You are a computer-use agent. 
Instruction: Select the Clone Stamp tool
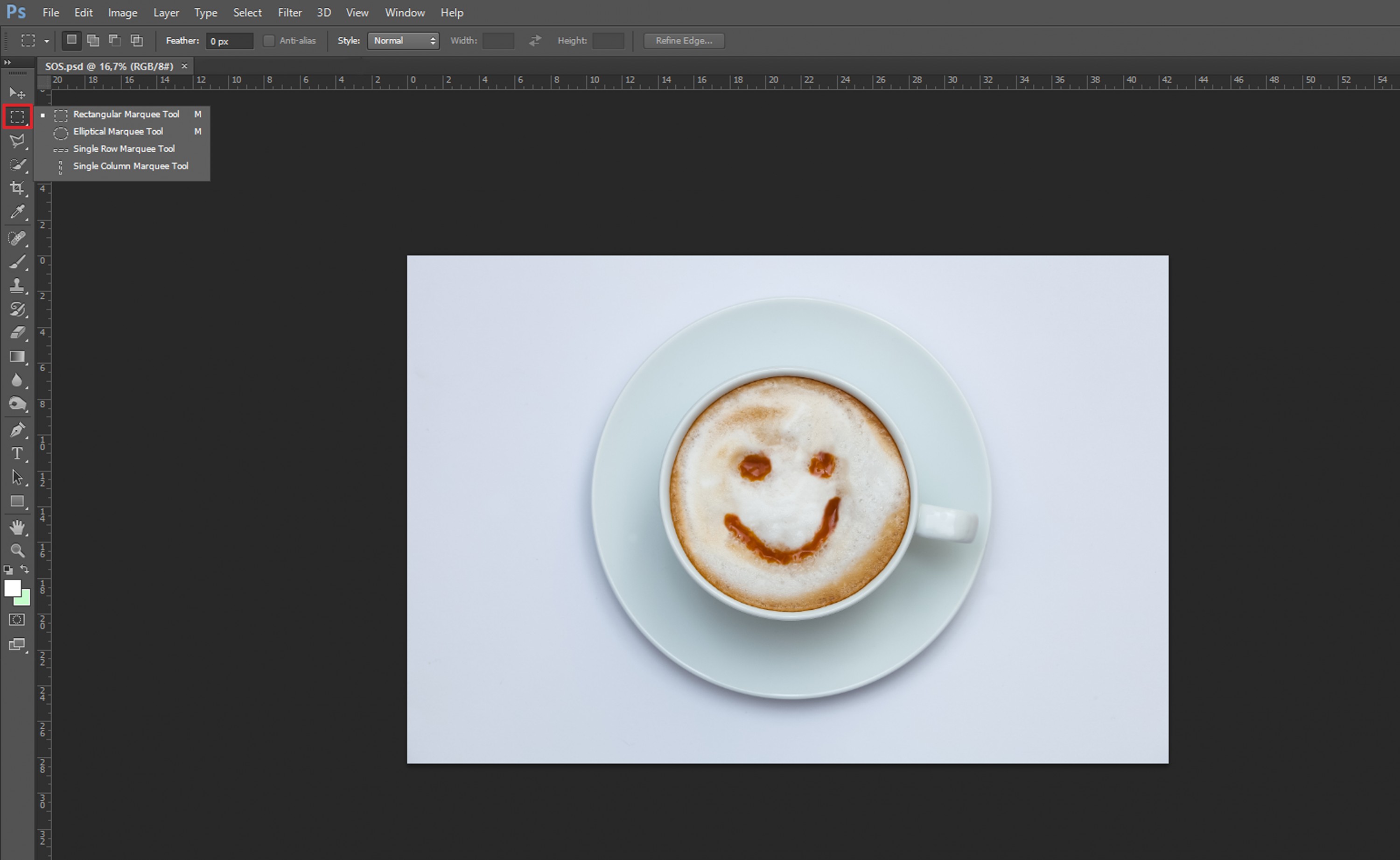tap(17, 286)
